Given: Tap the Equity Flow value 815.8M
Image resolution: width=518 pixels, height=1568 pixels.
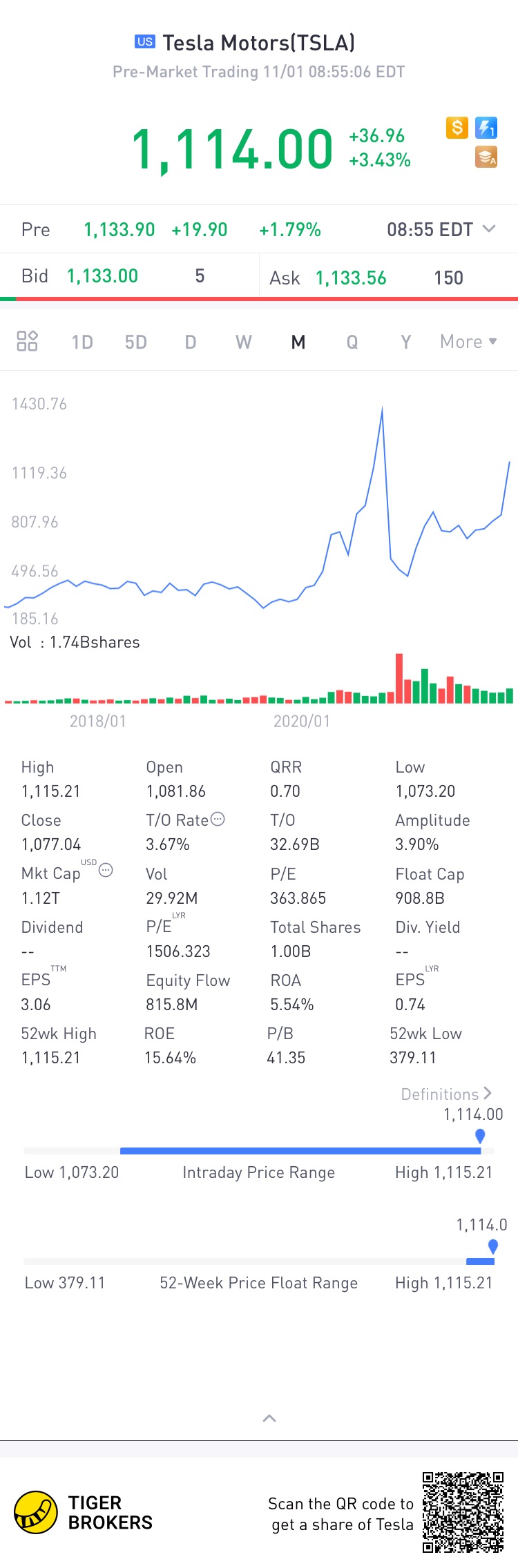Looking at the screenshot, I should 172,1004.
